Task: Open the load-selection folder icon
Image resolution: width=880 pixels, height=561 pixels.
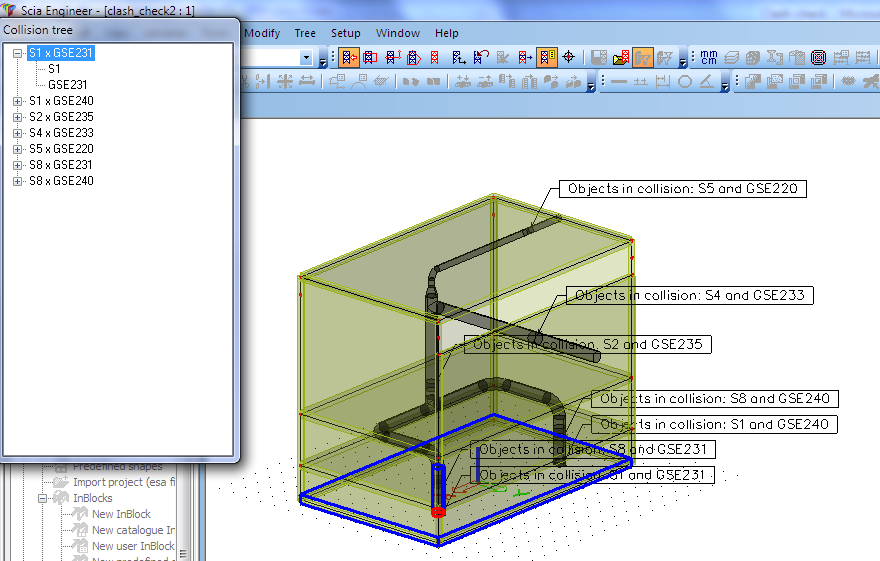Action: click(621, 57)
